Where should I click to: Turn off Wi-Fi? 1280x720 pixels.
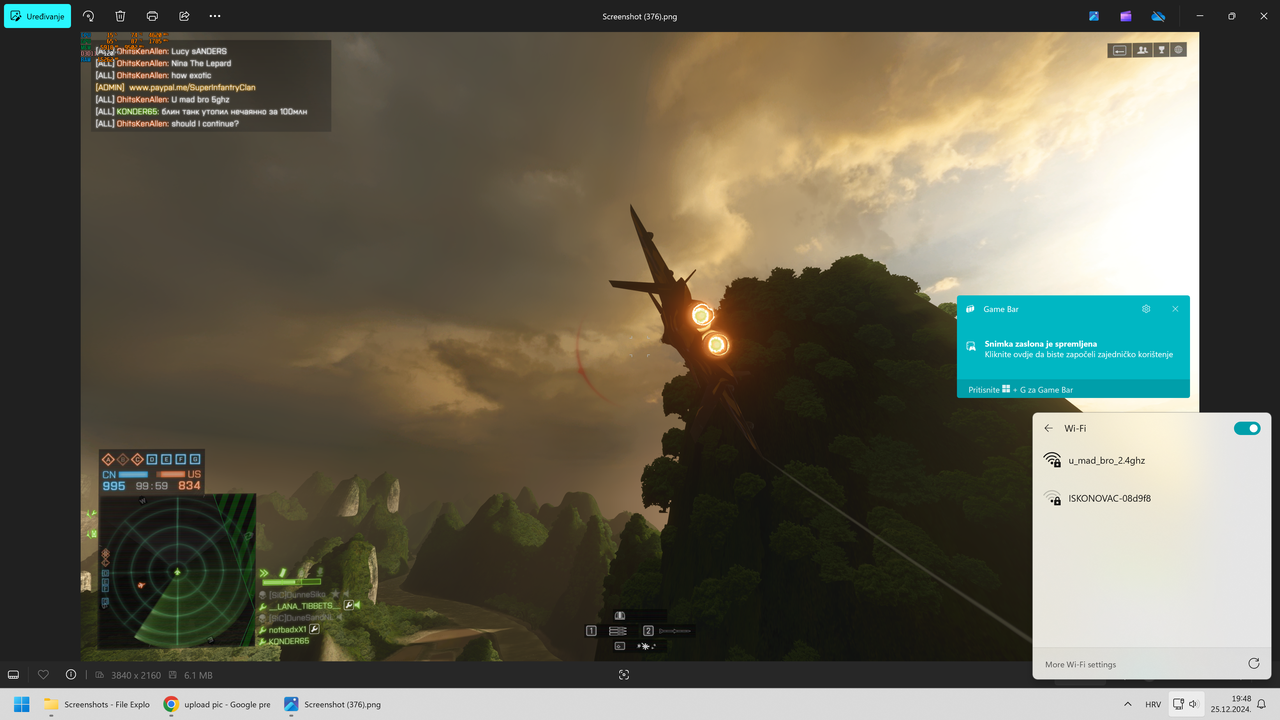point(1247,427)
